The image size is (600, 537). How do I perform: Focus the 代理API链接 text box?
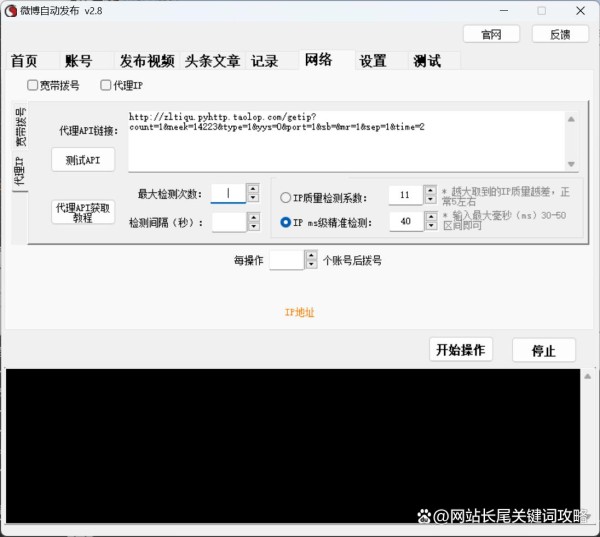click(x=347, y=141)
